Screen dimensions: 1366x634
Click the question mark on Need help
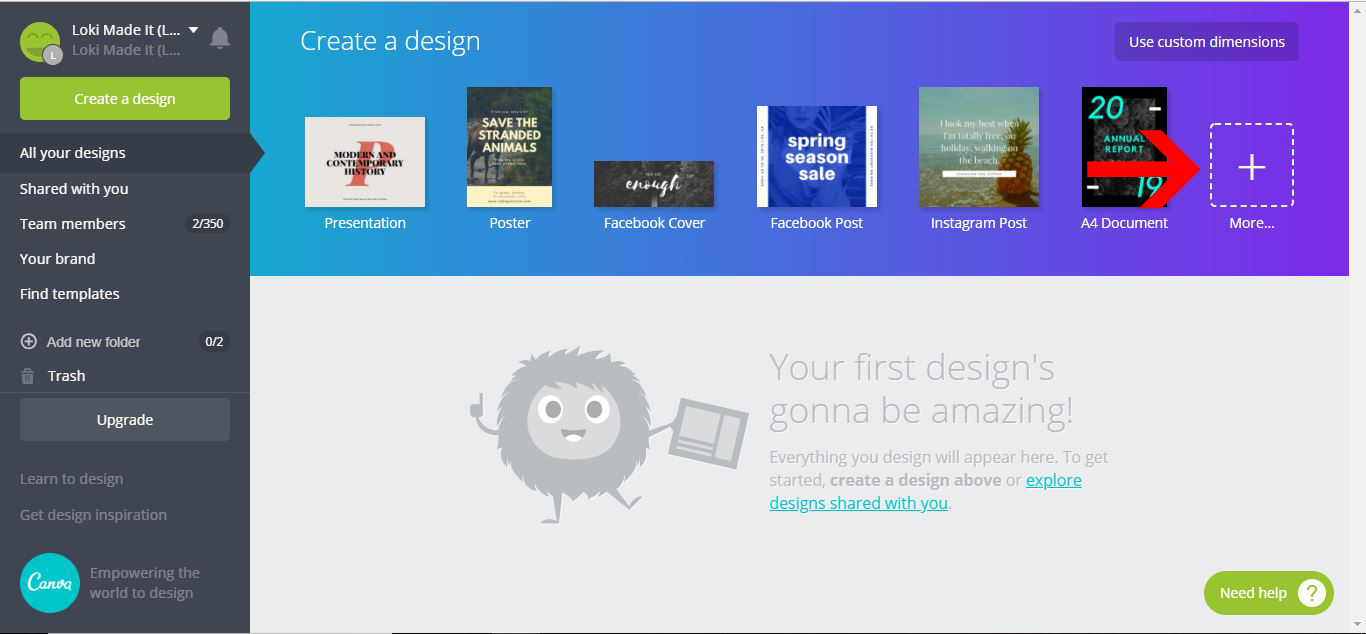click(x=1312, y=593)
